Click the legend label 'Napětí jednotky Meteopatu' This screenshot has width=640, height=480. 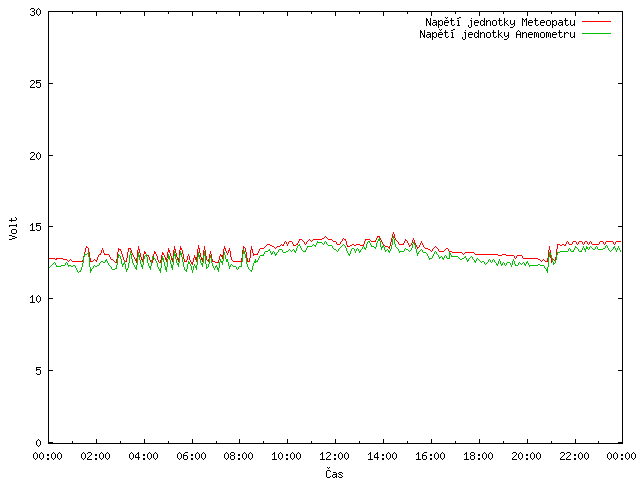pyautogui.click(x=500, y=22)
